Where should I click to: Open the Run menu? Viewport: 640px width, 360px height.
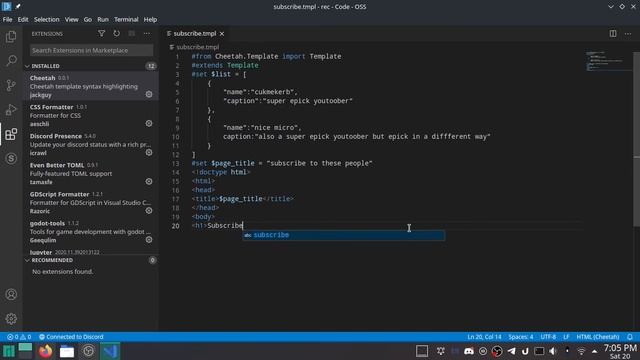click(103, 19)
